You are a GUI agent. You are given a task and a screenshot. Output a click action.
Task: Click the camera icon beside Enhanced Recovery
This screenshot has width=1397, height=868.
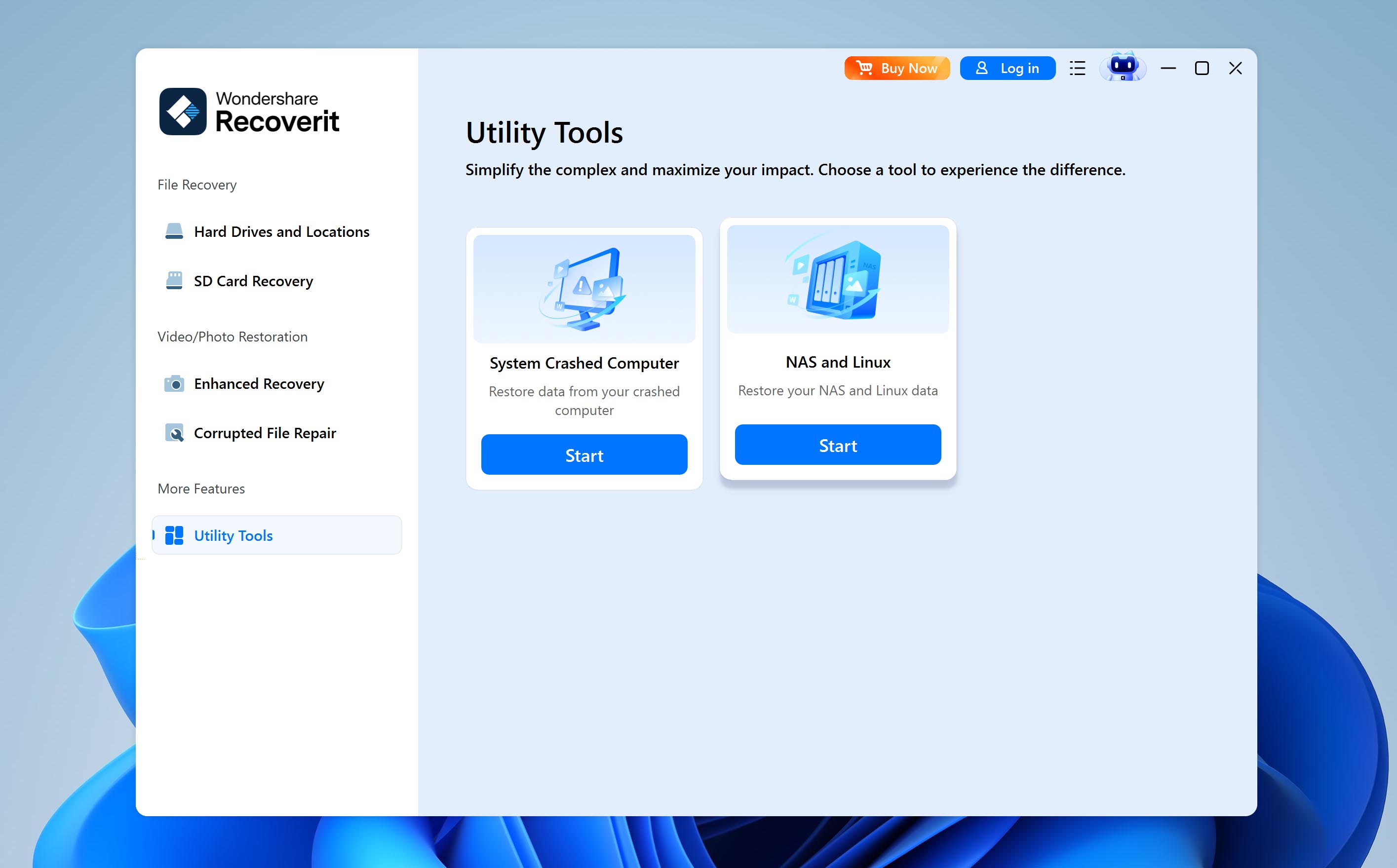pyautogui.click(x=174, y=383)
